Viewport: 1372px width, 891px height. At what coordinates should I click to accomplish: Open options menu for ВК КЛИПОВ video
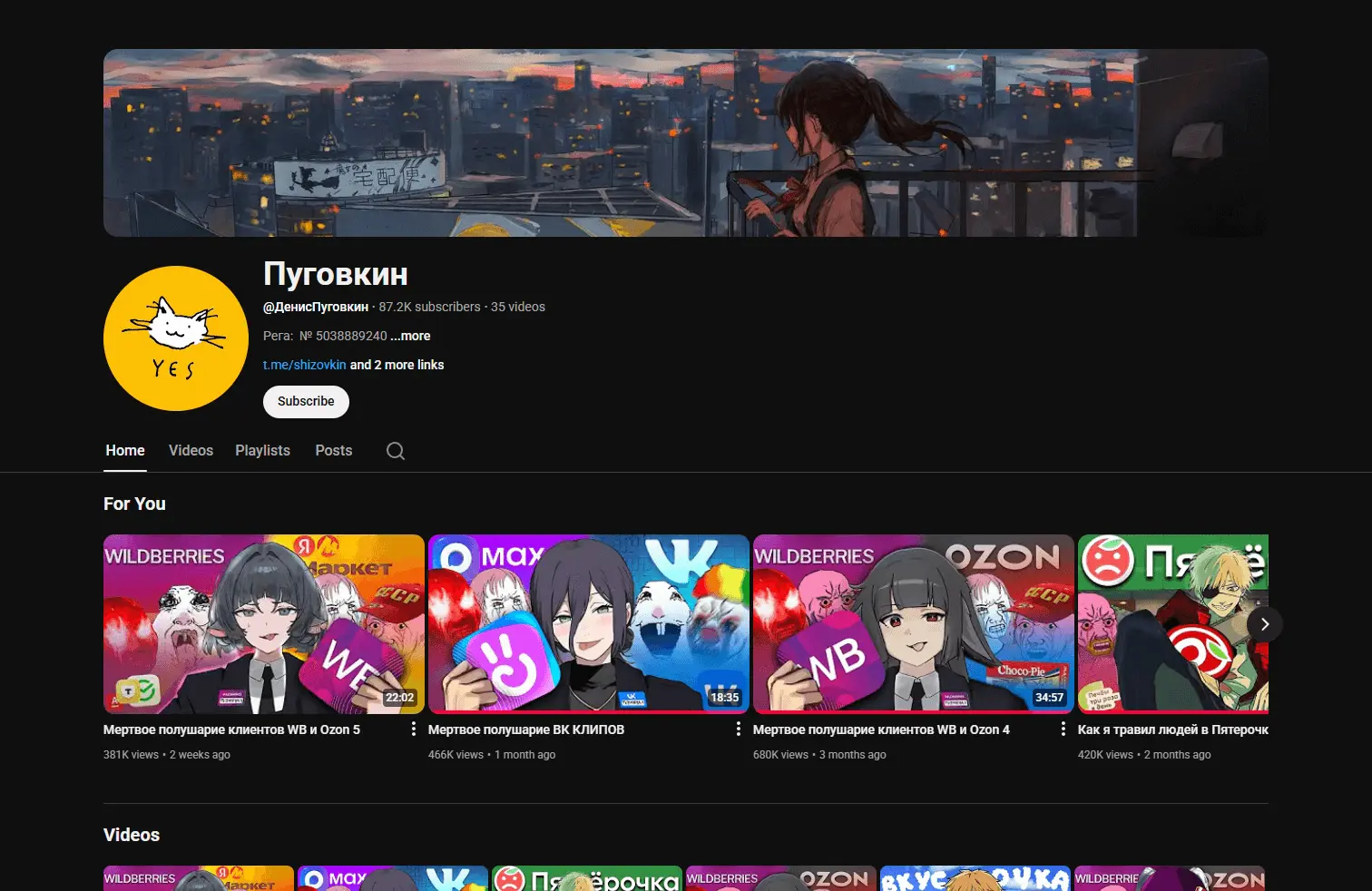click(x=739, y=728)
